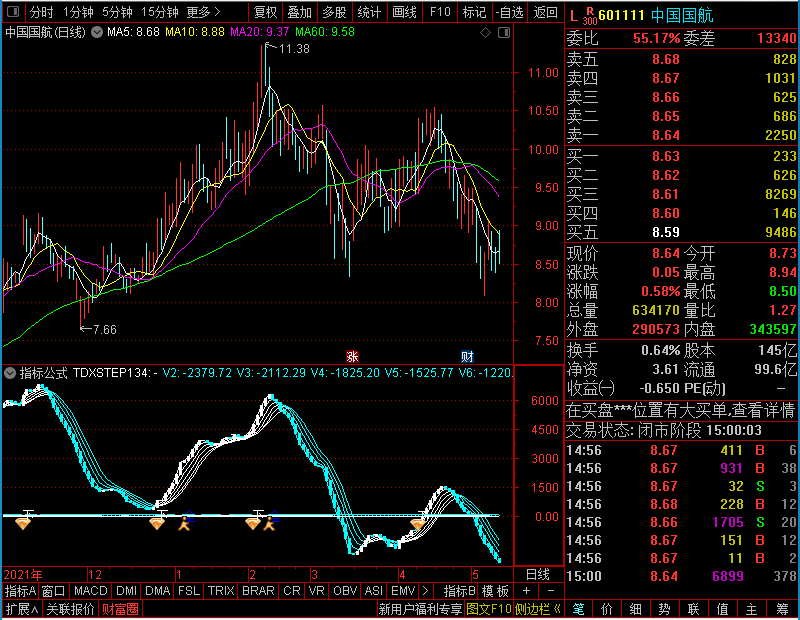This screenshot has height=620, width=800.
Task: Switch to the 指标B tab
Action: 460,591
